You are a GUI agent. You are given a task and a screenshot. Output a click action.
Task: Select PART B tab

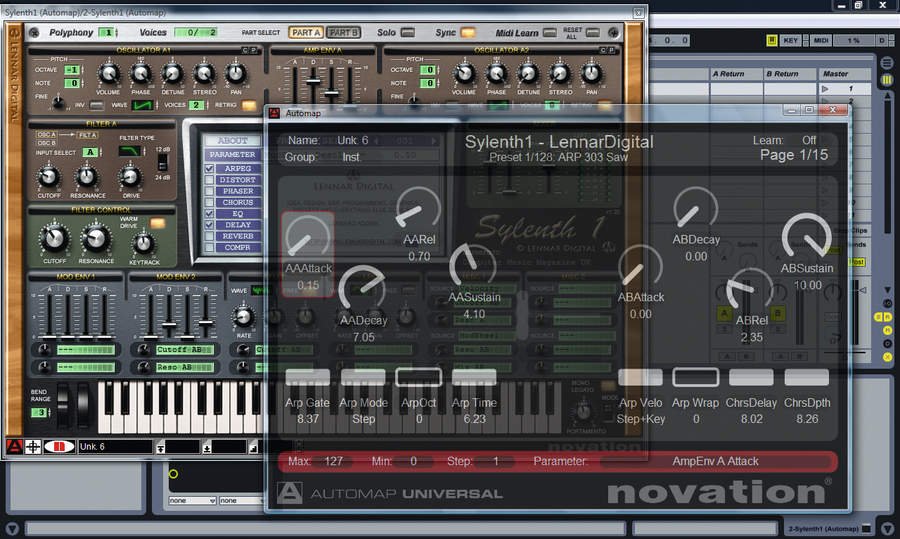[x=343, y=33]
